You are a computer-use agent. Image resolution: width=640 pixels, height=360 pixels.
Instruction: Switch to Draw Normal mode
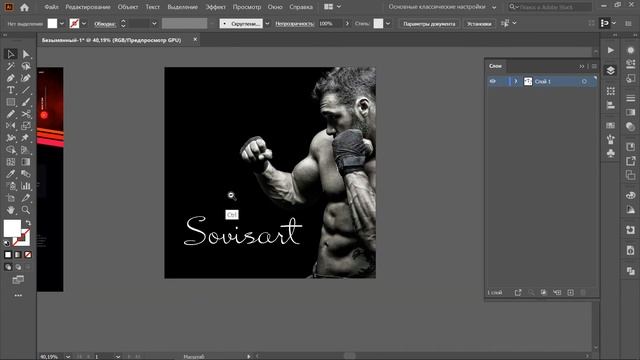click(8, 267)
